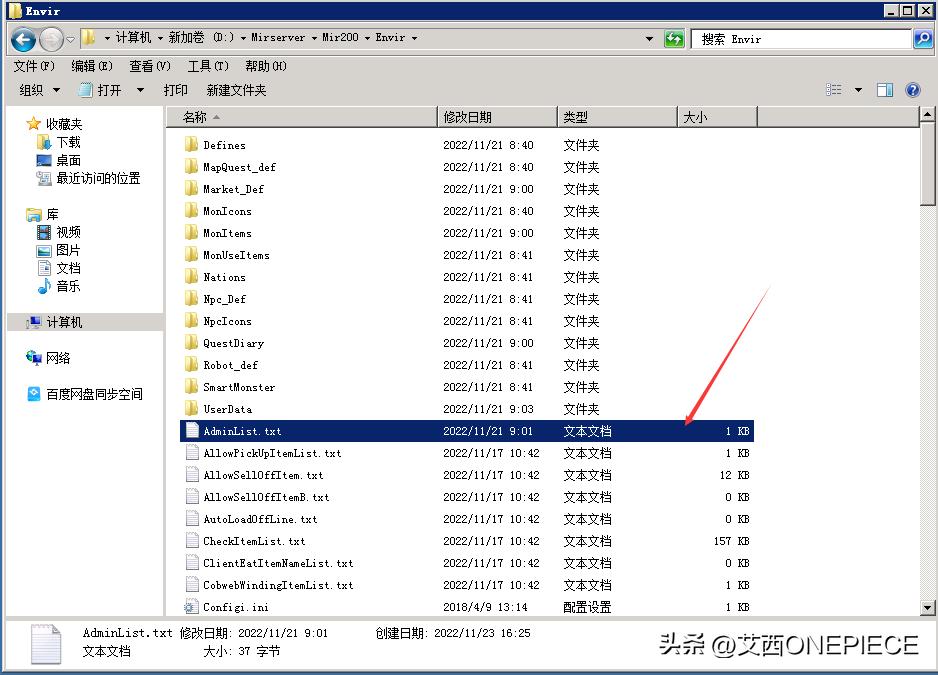Expand the dropdown arrow after 计算机 in path
Screen dimensions: 938x675
click(160, 38)
